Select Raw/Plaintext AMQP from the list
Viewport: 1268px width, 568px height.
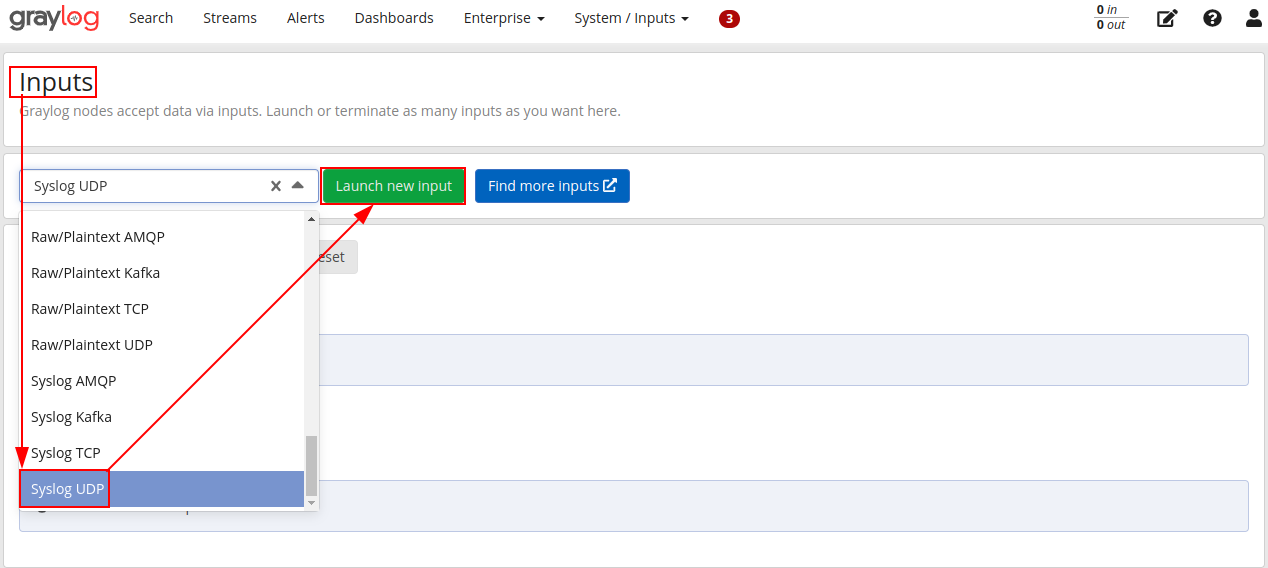pyautogui.click(x=162, y=237)
